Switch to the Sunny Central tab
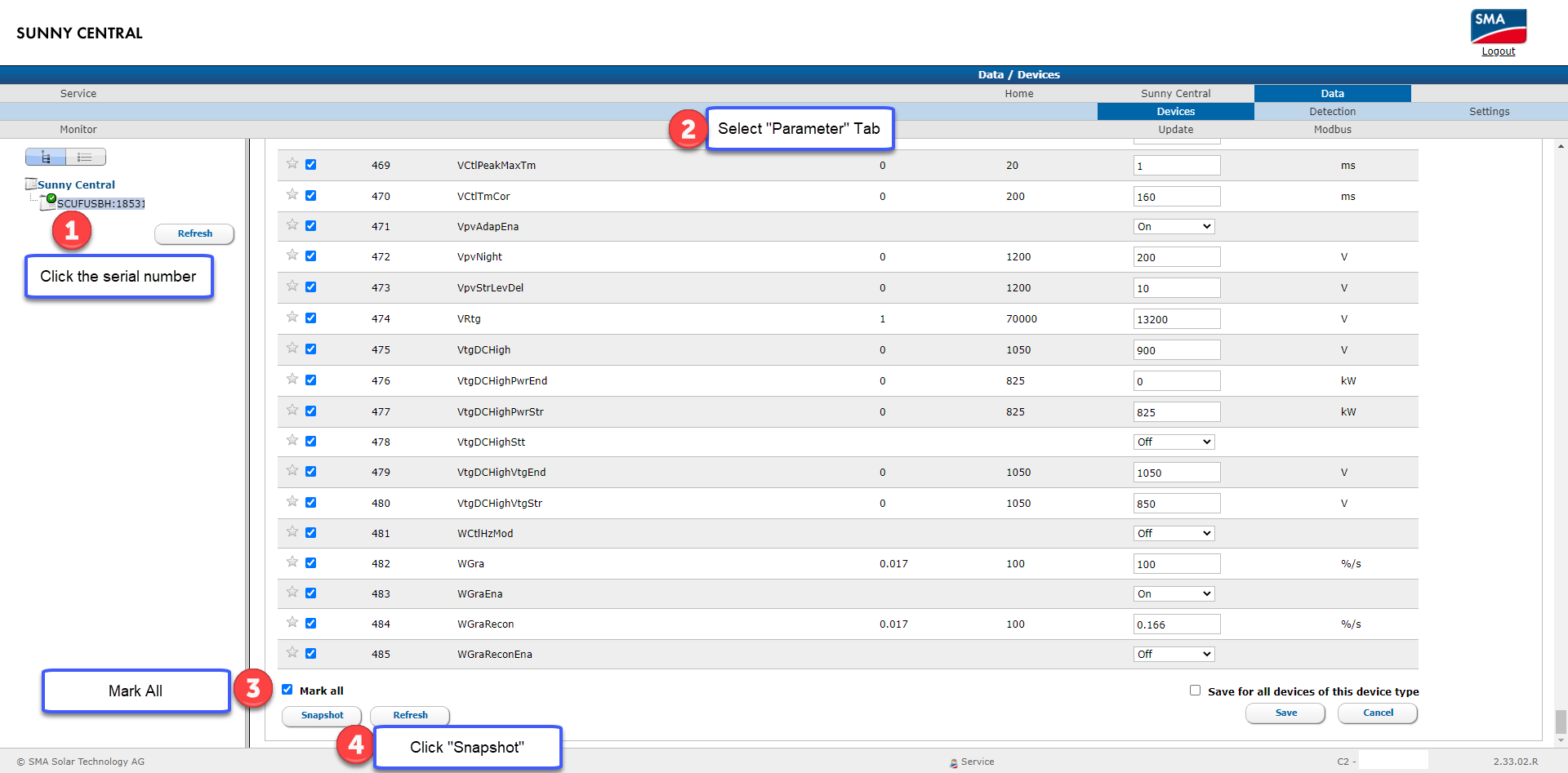The image size is (1568, 773). point(1176,93)
